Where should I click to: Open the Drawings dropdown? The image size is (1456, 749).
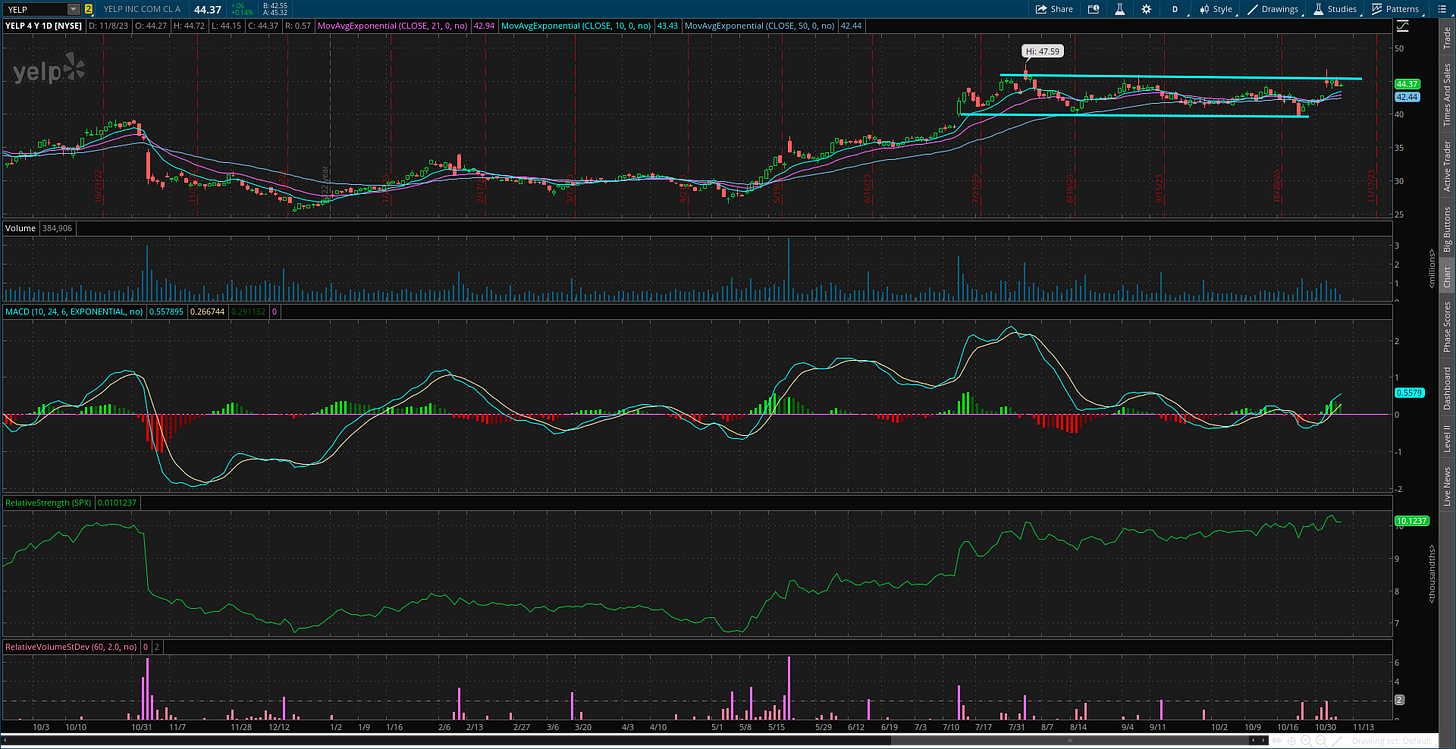click(x=1274, y=9)
